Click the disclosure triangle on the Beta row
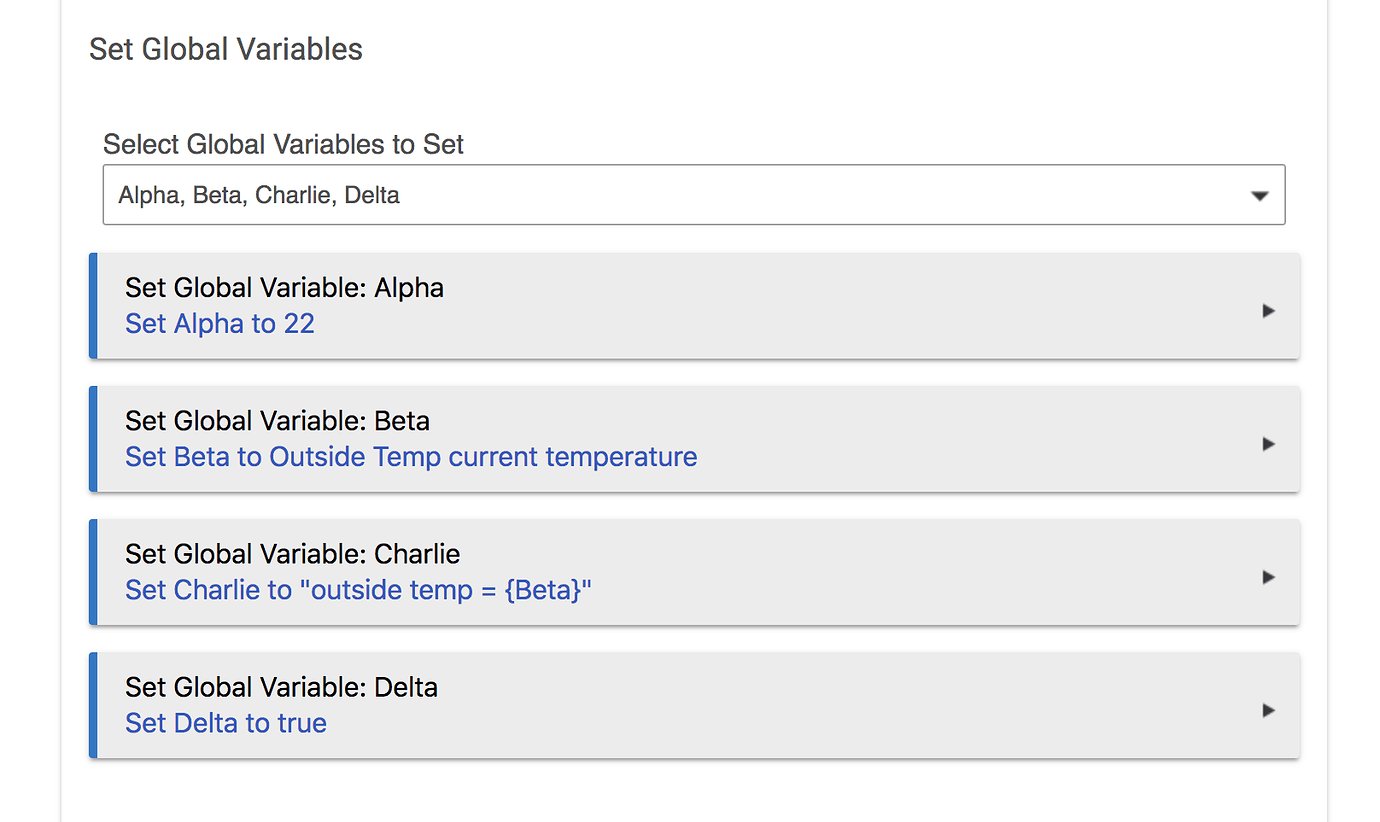 pos(1268,444)
